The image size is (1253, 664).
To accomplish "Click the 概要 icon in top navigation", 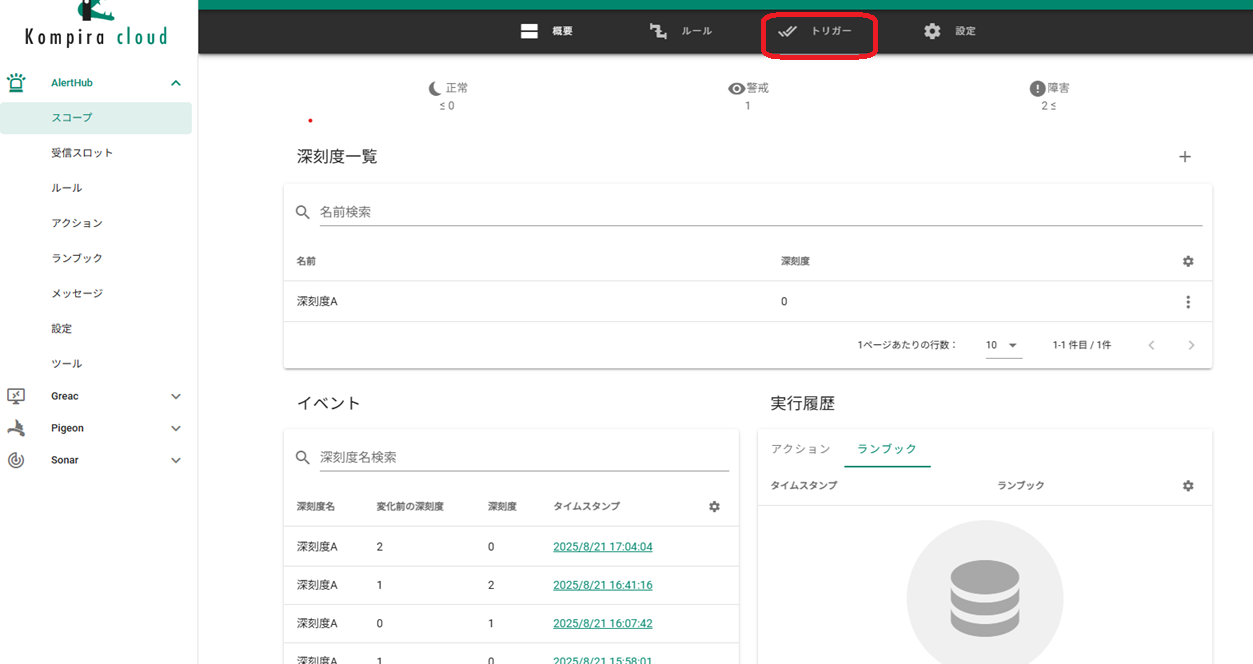I will tap(530, 31).
